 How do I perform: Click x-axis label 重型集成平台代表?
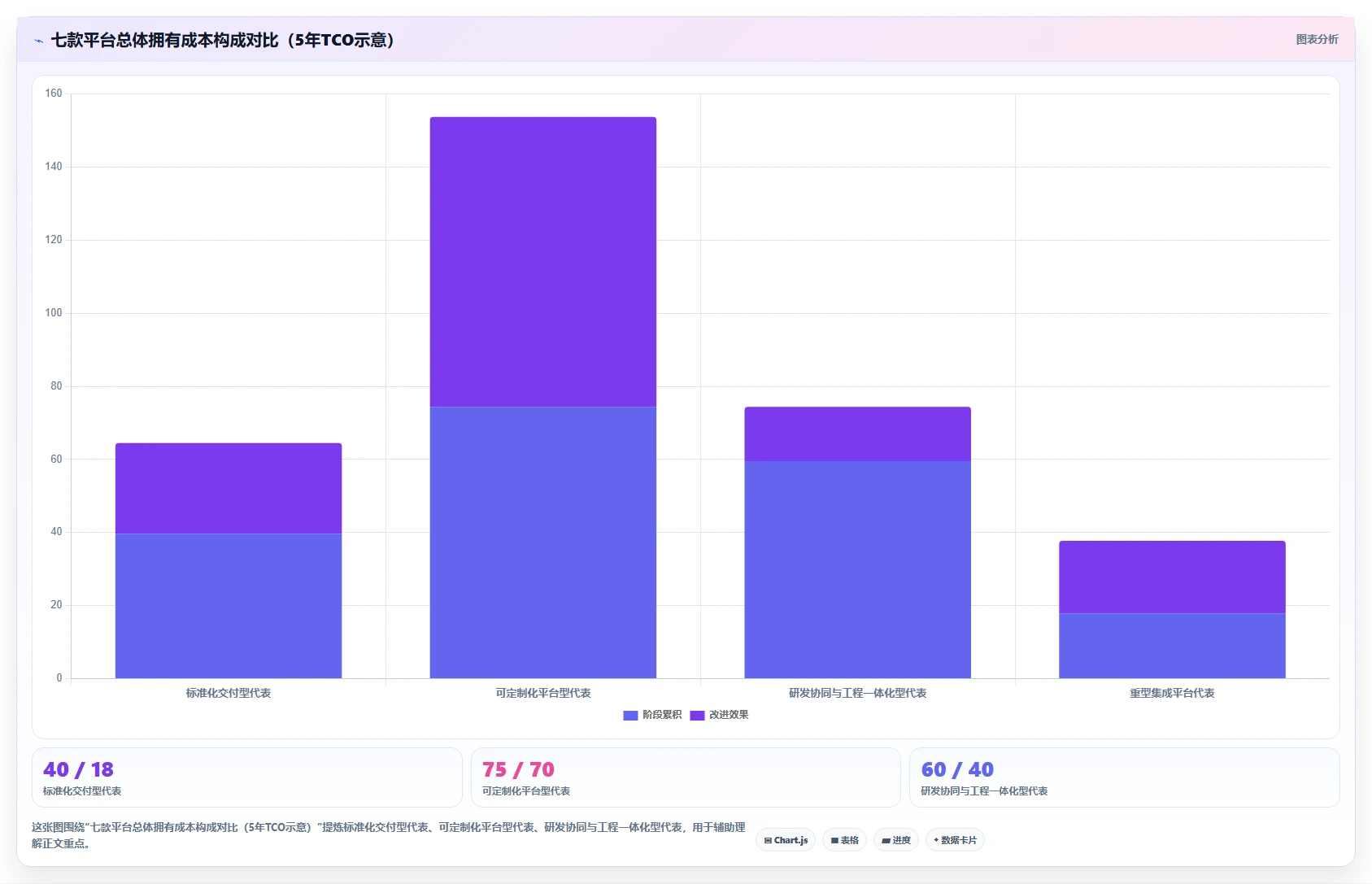[x=1172, y=693]
